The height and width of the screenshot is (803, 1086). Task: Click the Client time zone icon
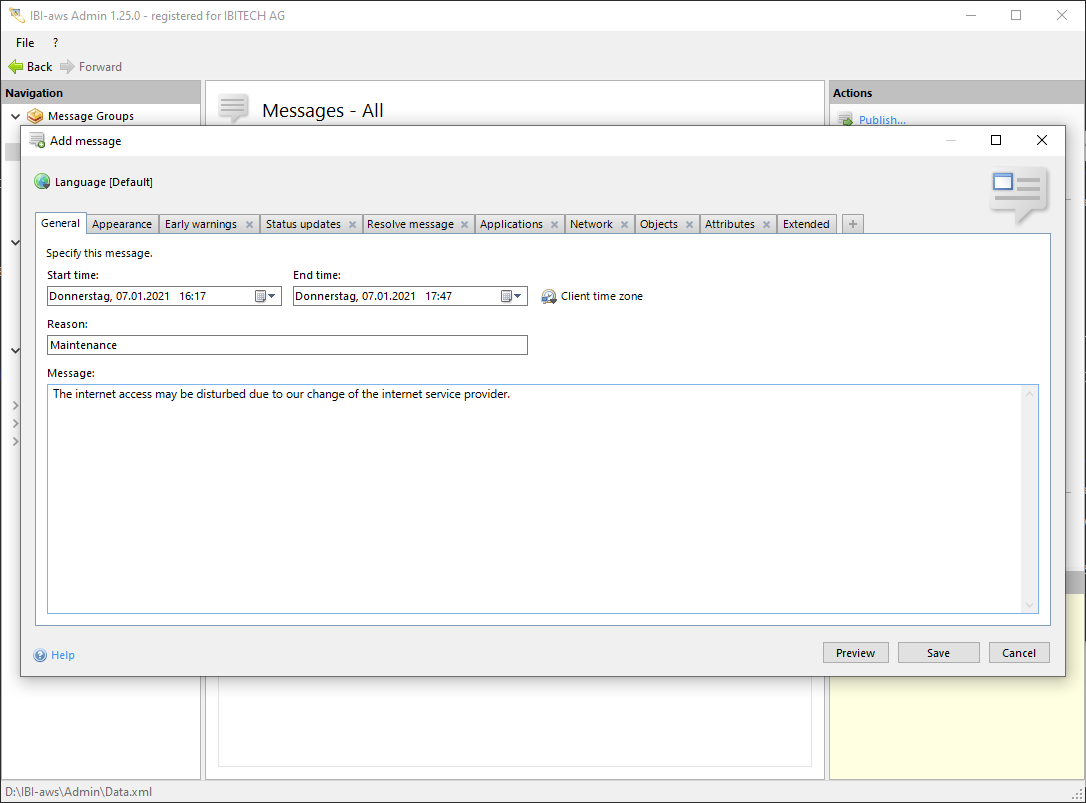[x=549, y=296]
